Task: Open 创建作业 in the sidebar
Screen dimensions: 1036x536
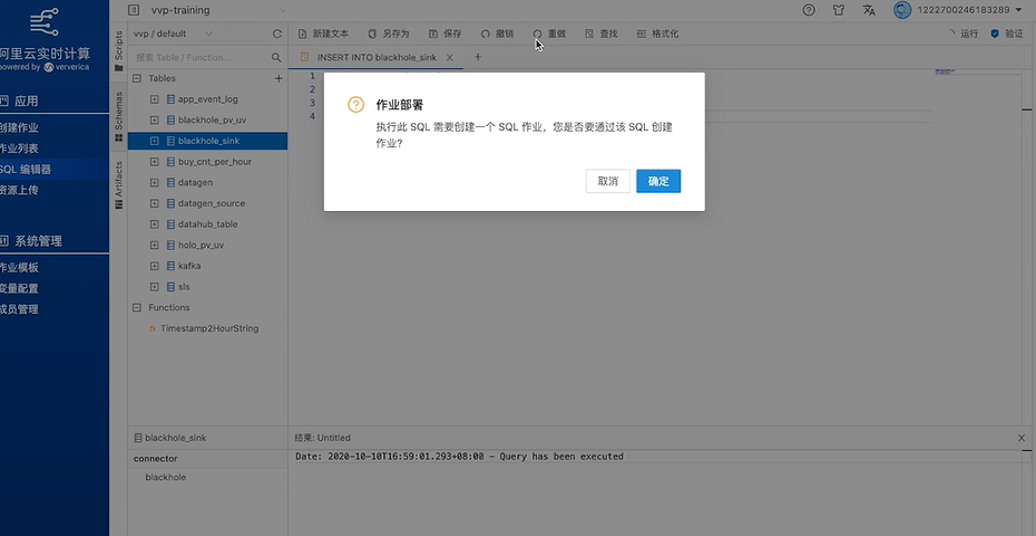Action: pyautogui.click(x=19, y=128)
